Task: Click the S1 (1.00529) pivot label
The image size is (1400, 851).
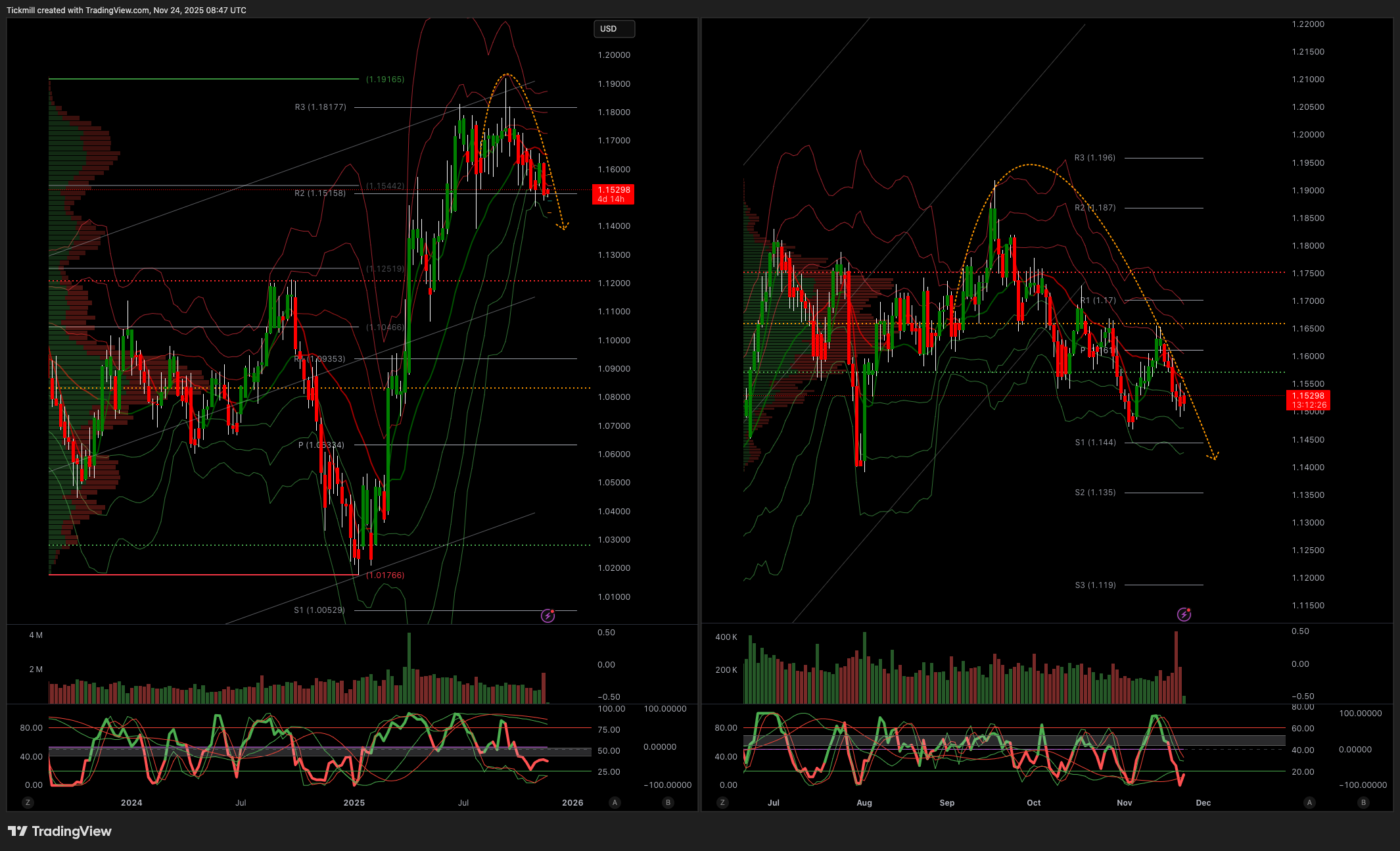Action: [x=319, y=610]
